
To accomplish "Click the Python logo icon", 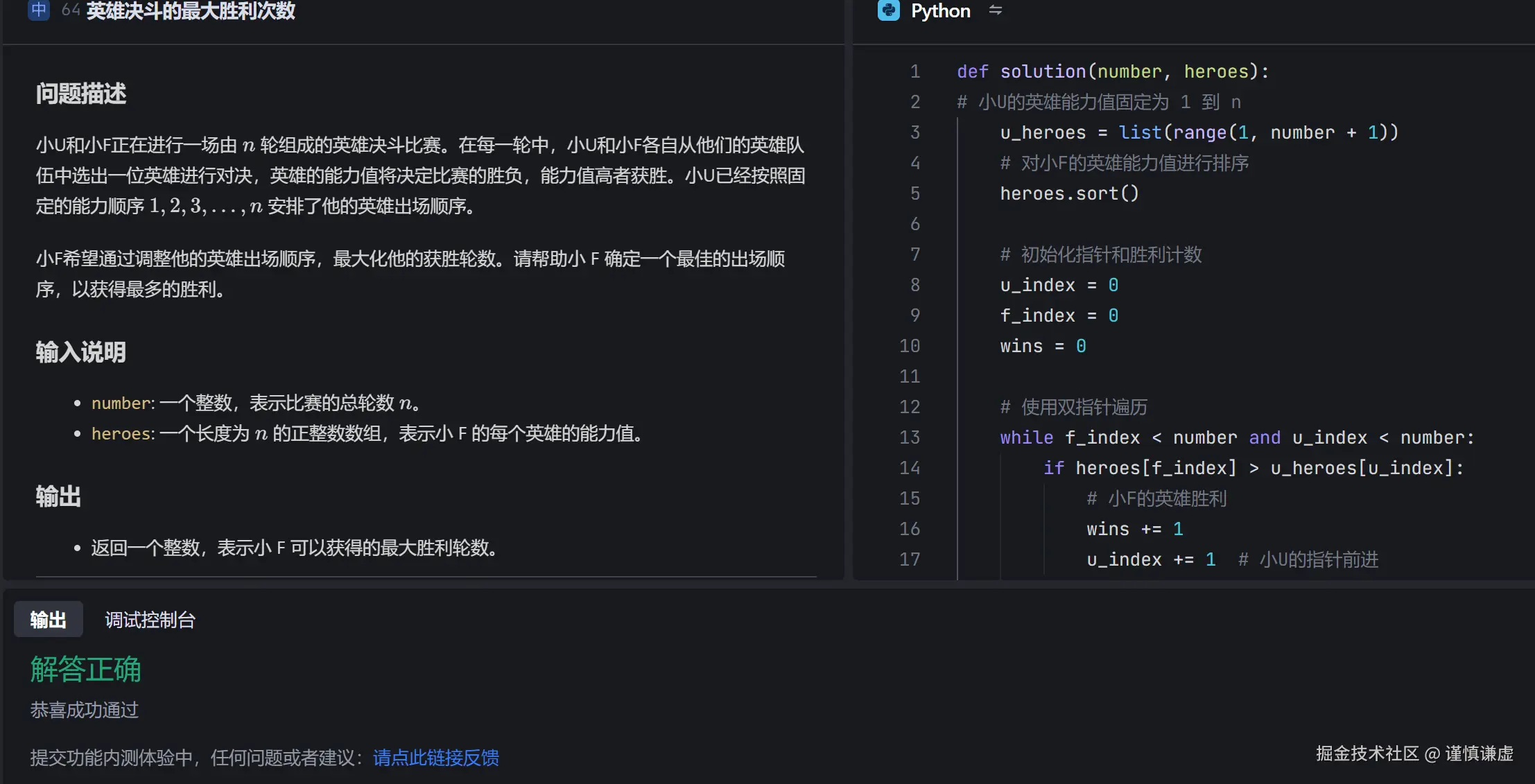I will (888, 11).
